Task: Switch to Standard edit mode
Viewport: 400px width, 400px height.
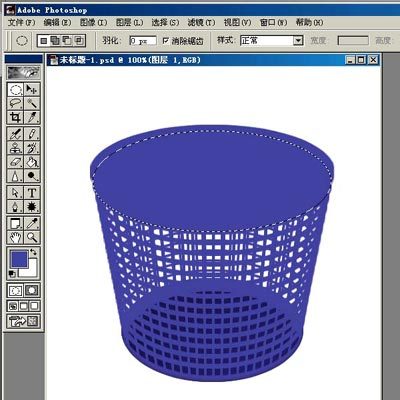Action: (15, 291)
